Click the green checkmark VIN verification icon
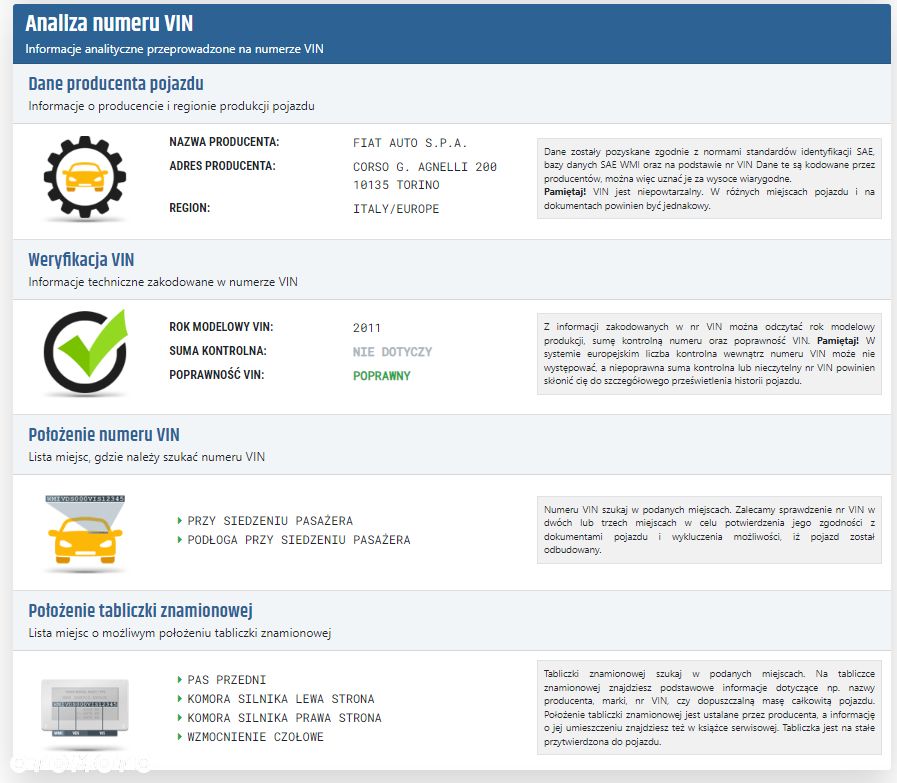This screenshot has width=897, height=783. (86, 352)
